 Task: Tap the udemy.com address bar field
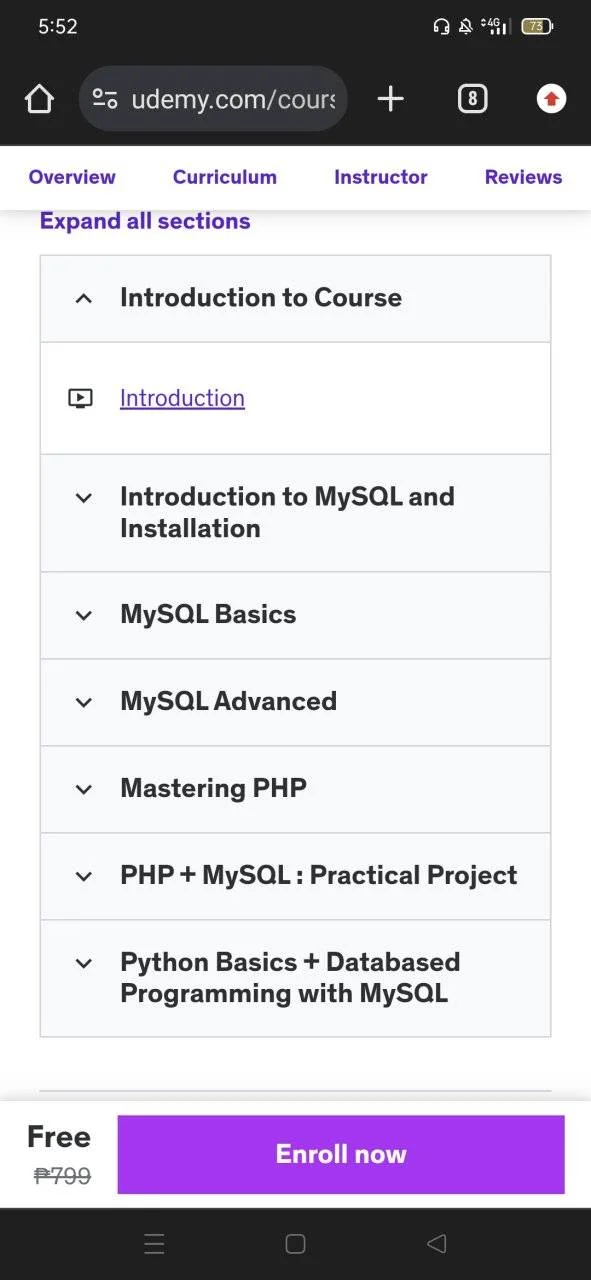coord(213,99)
